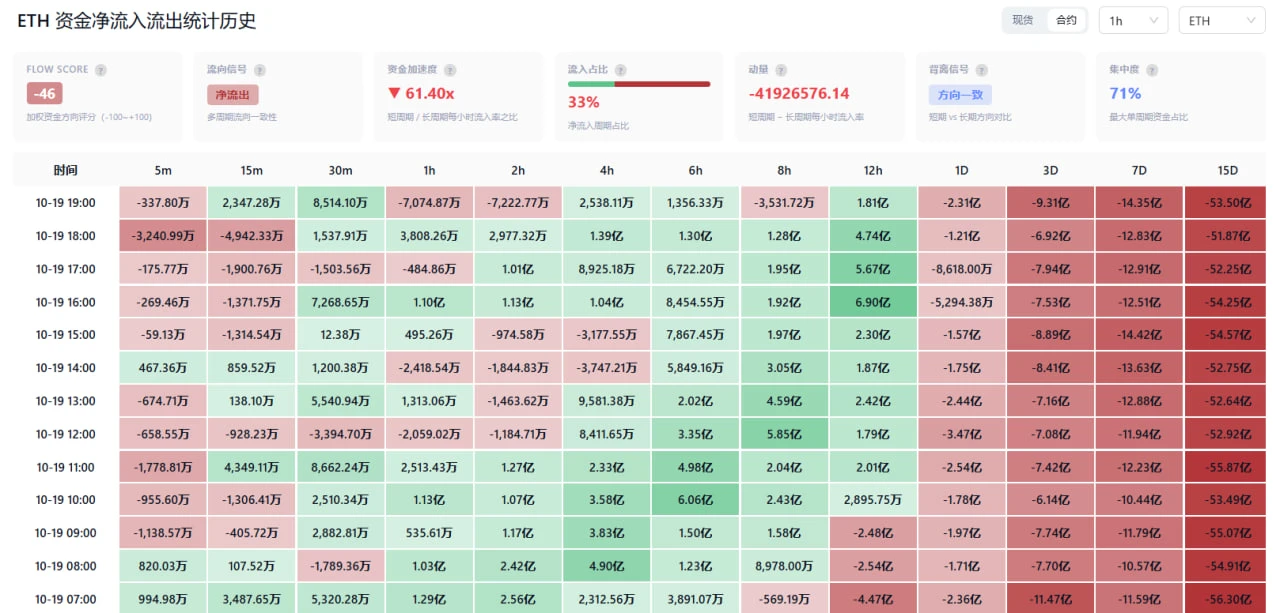Click the -56.30亿 cell

click(x=1227, y=599)
